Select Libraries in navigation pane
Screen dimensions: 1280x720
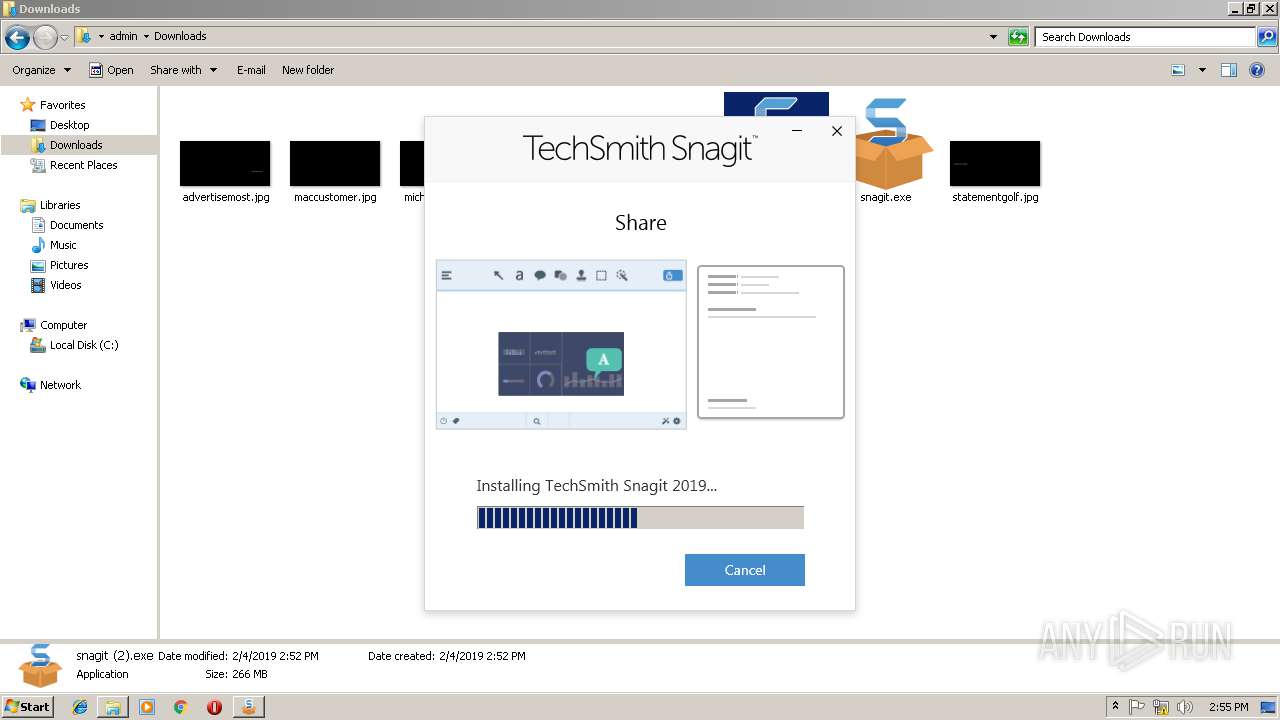(60, 205)
